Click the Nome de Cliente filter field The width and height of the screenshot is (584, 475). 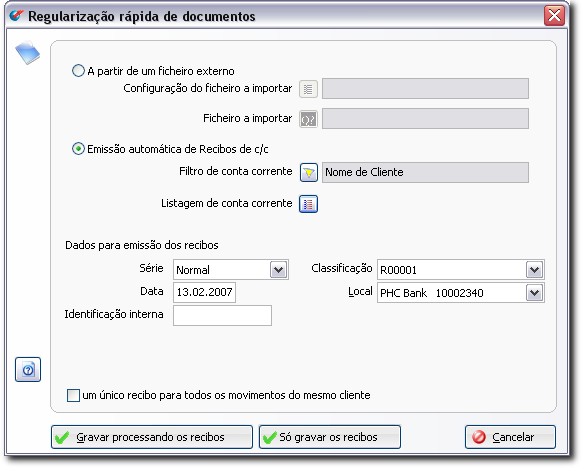pyautogui.click(x=425, y=172)
